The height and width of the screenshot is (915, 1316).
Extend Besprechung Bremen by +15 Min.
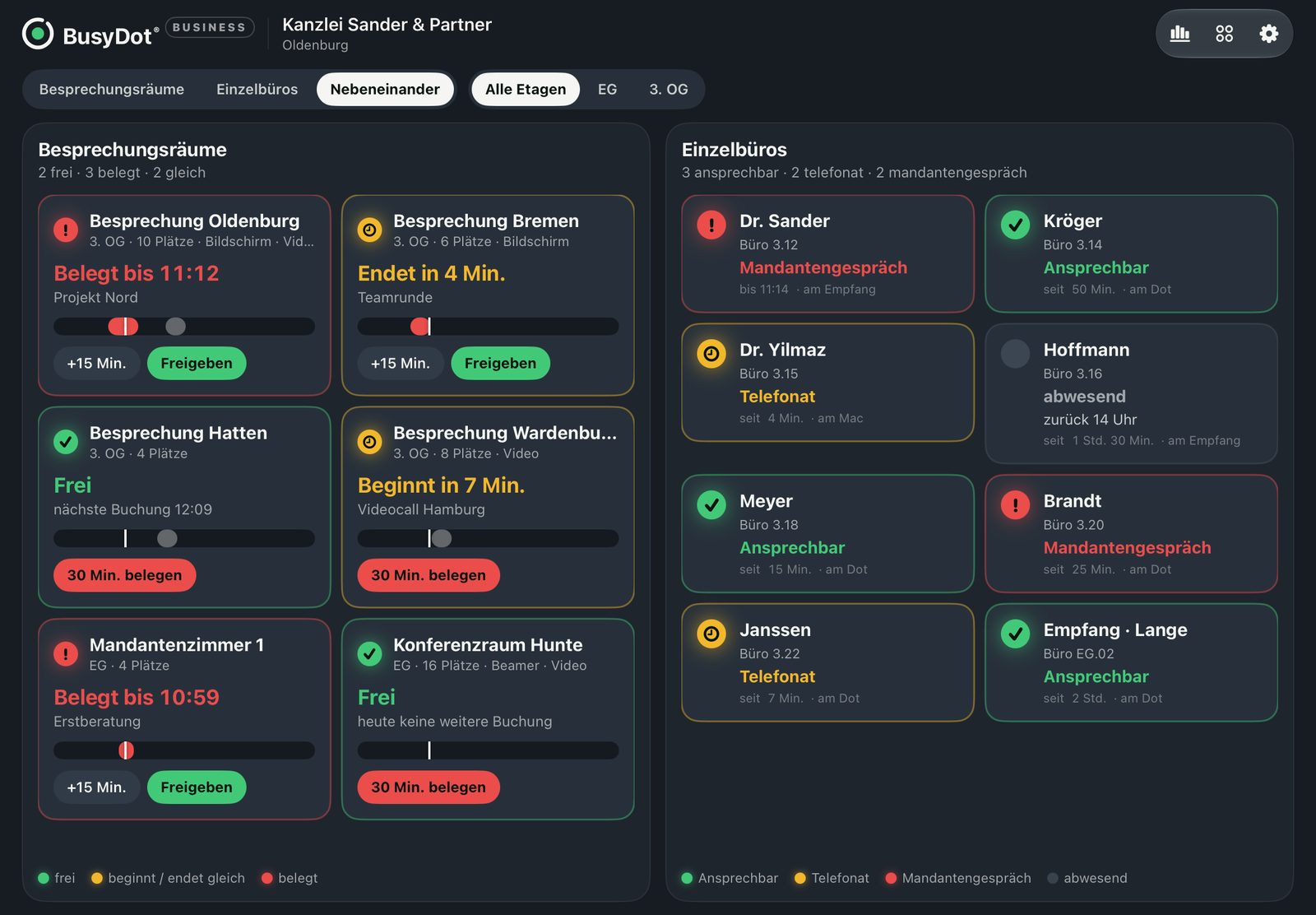(401, 363)
